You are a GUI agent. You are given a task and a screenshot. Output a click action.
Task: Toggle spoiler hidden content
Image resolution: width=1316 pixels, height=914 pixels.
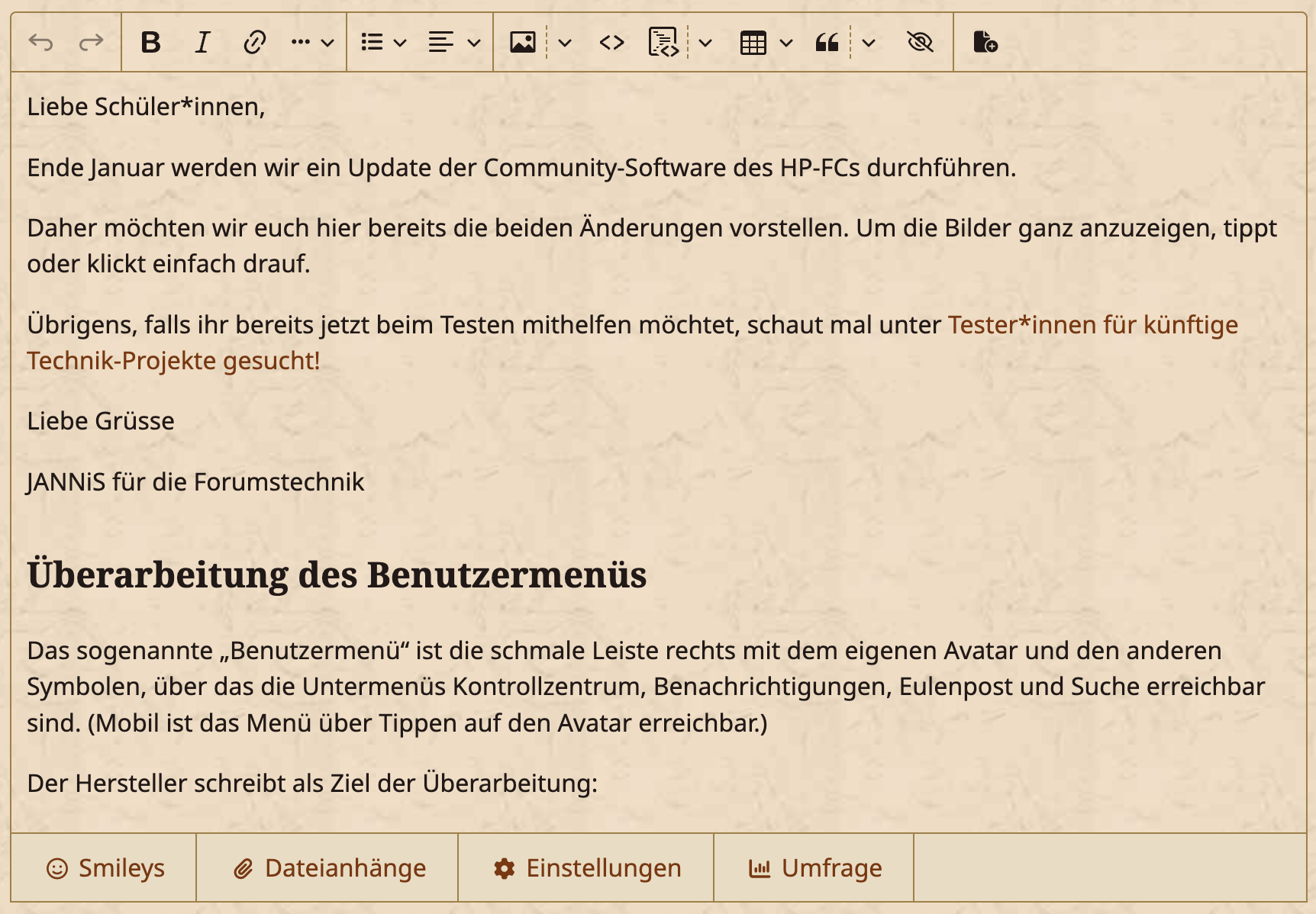[x=921, y=43]
